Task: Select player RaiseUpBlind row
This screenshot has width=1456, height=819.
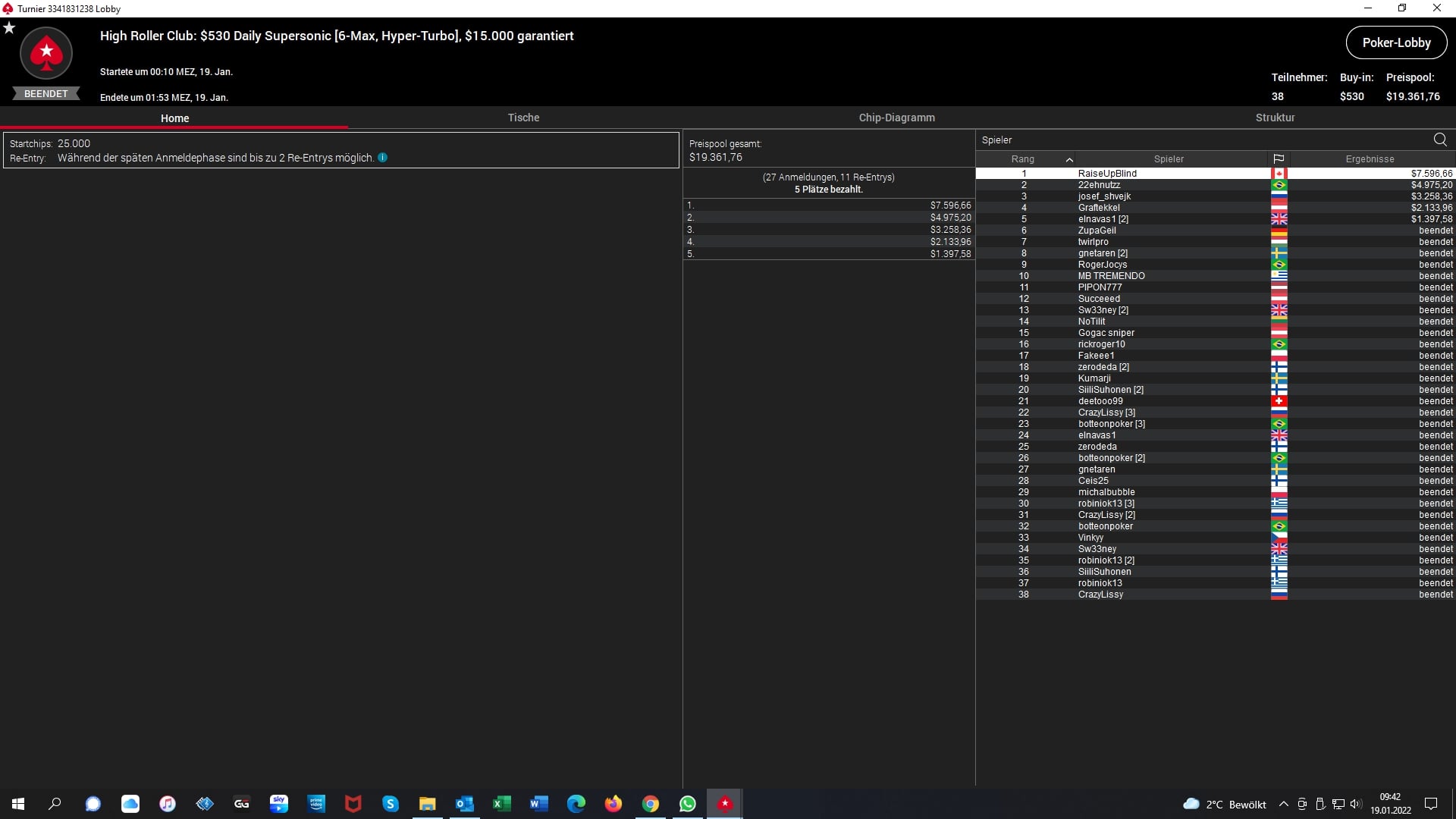Action: 1107,174
